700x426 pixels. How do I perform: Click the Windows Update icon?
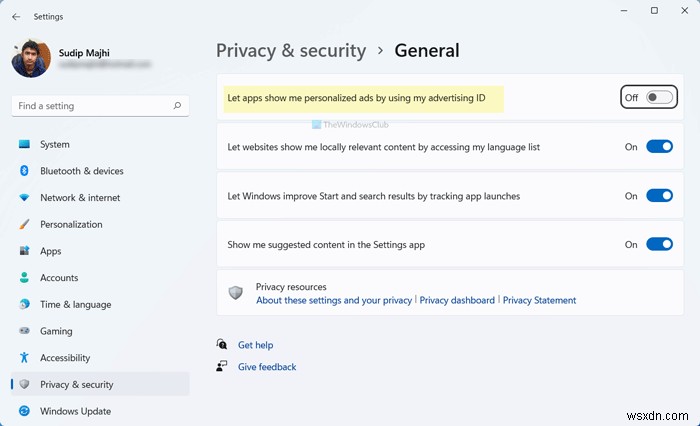pos(24,411)
